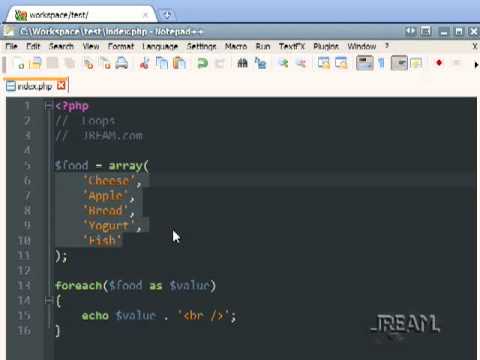The width and height of the screenshot is (480, 360).
Task: Toggle Word Wrap toolbar button
Action: (365, 63)
